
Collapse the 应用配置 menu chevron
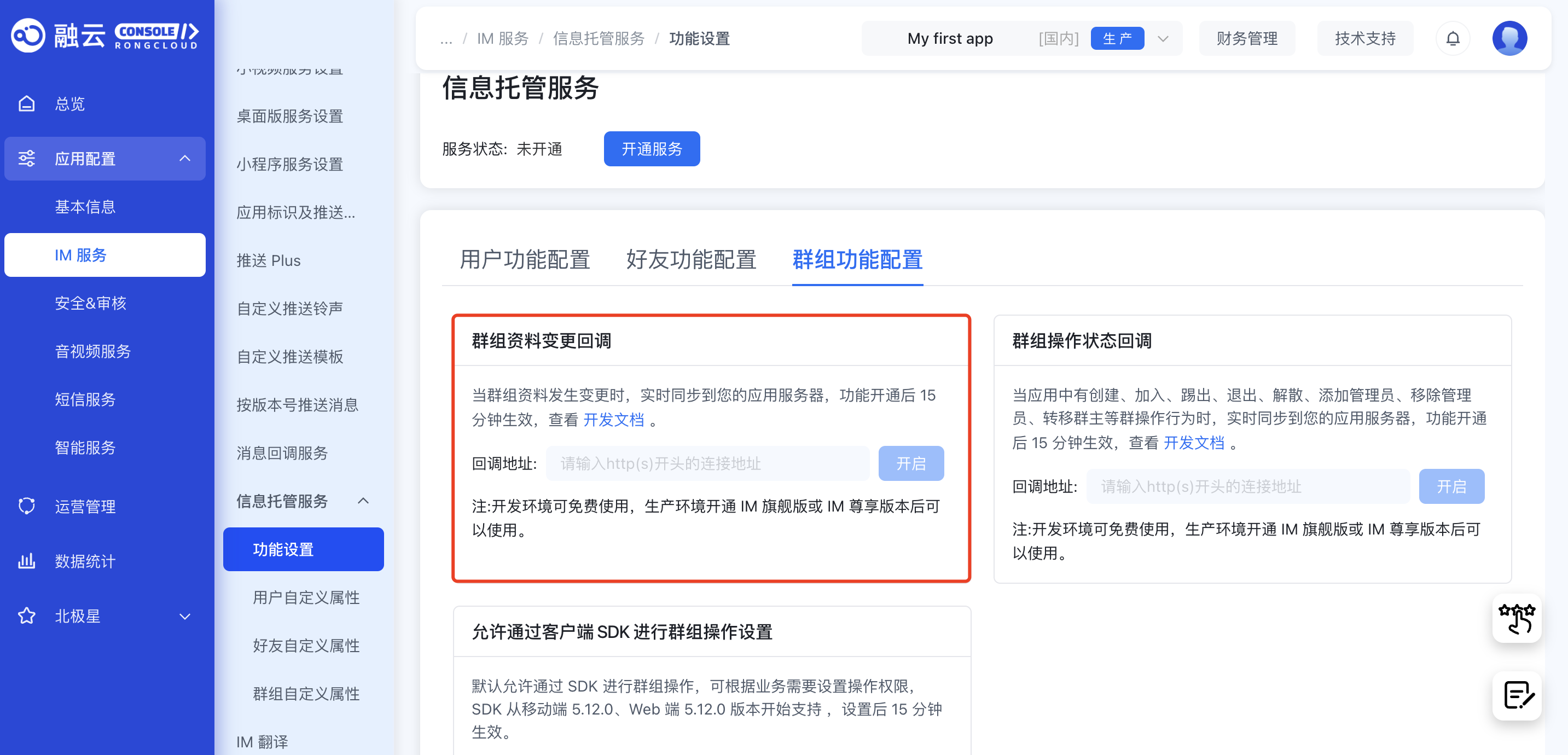point(185,158)
